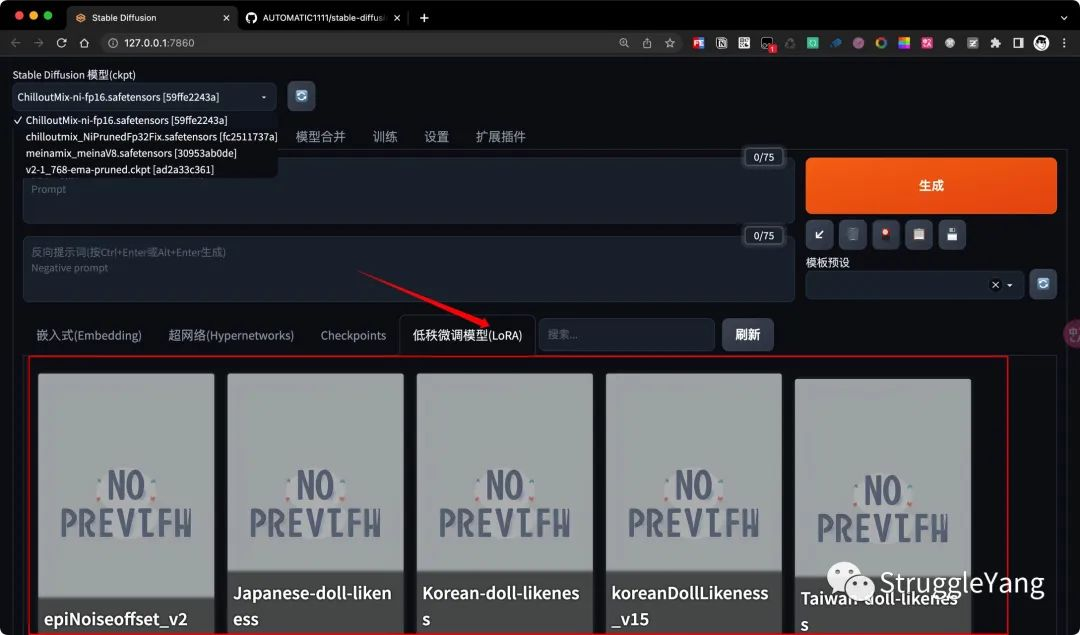The width and height of the screenshot is (1080, 635).
Task: Open the pink translate extension icon
Action: click(927, 43)
